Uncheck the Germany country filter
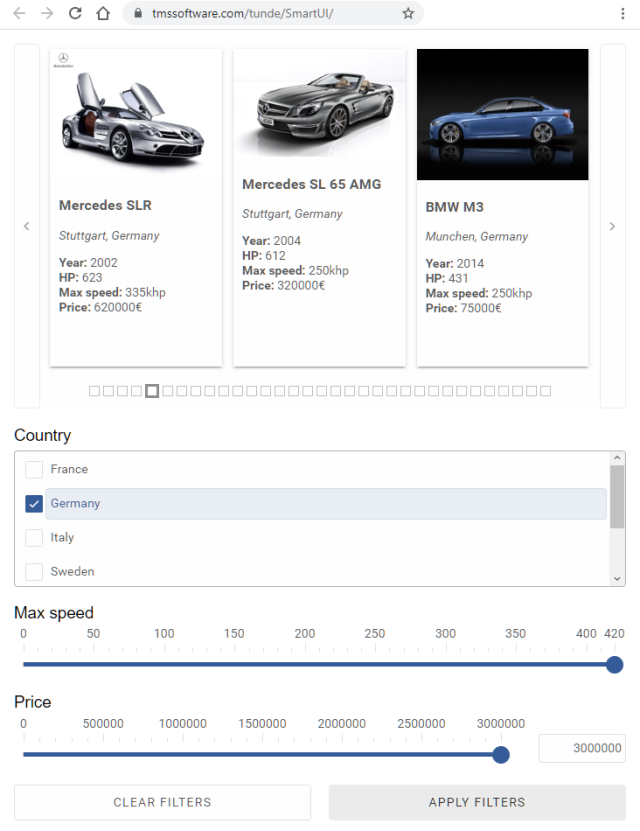Image resolution: width=640 pixels, height=831 pixels. click(33, 503)
